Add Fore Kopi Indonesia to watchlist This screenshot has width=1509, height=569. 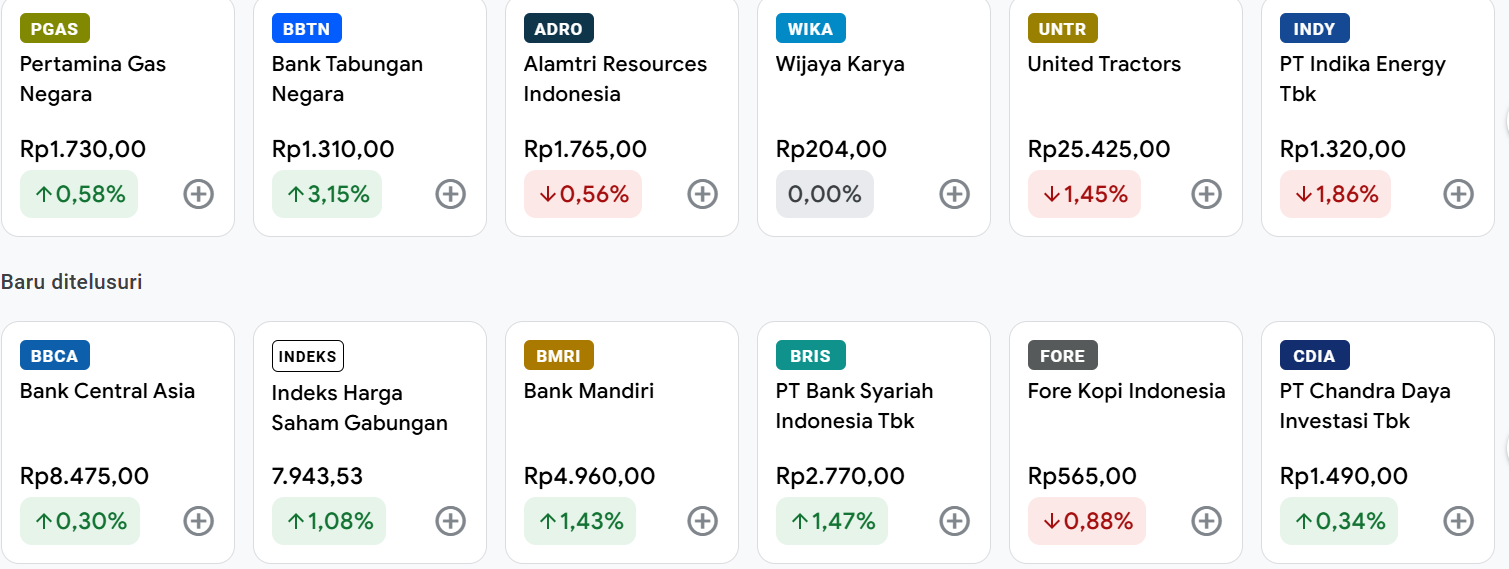(x=1206, y=521)
